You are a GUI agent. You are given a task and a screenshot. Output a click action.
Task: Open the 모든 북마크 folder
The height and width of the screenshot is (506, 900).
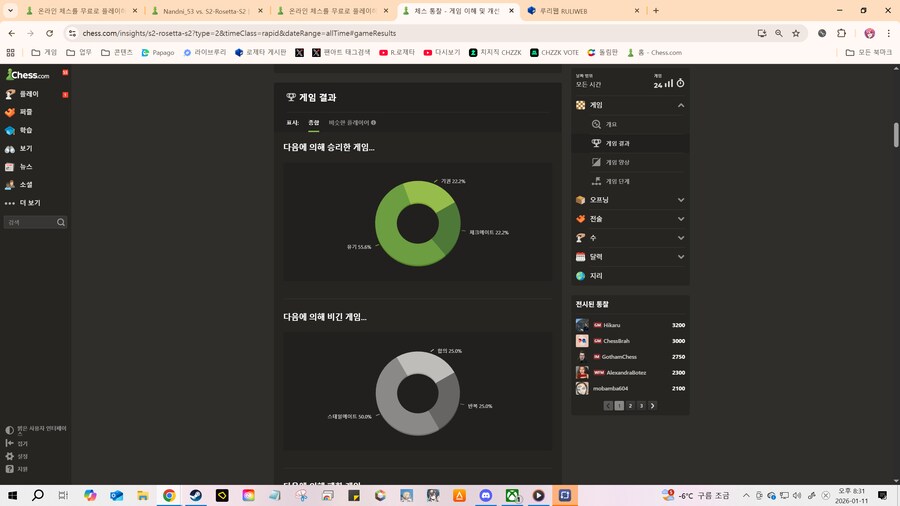point(869,53)
